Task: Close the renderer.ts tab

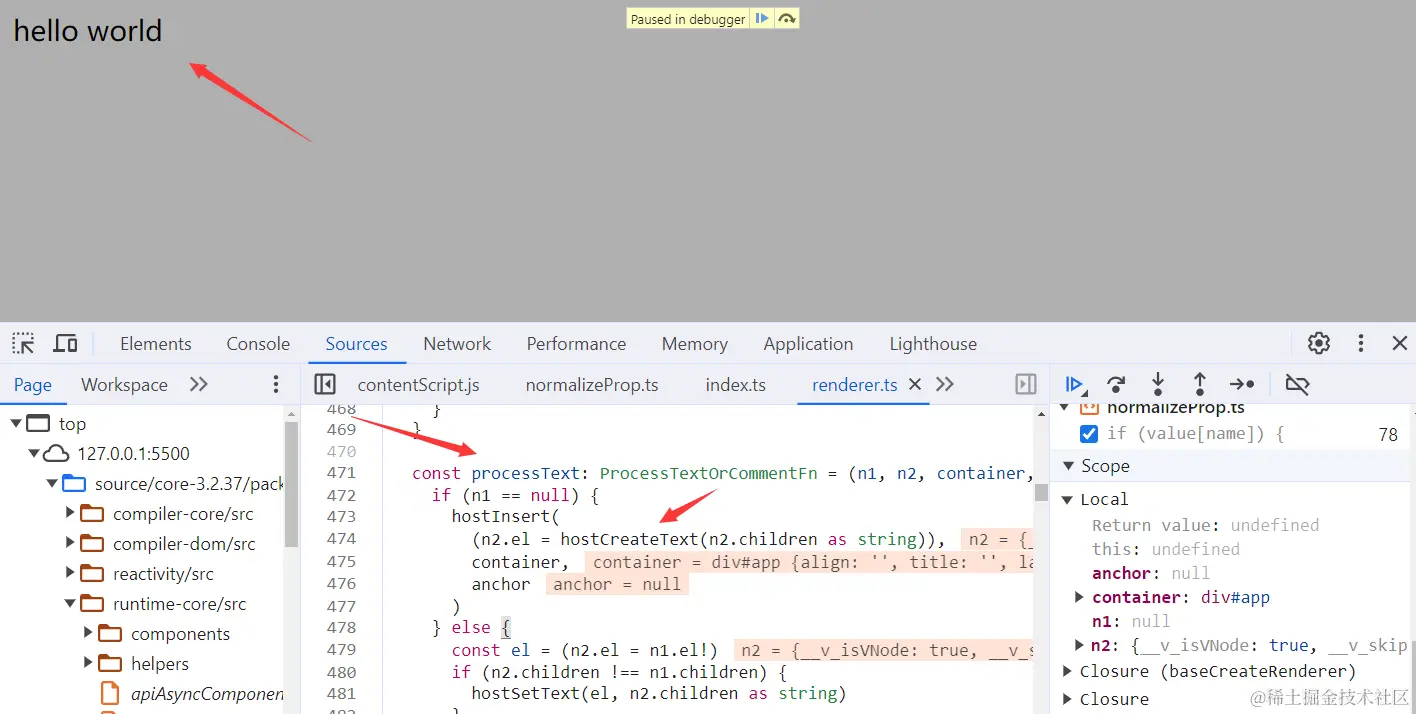Action: pos(914,384)
